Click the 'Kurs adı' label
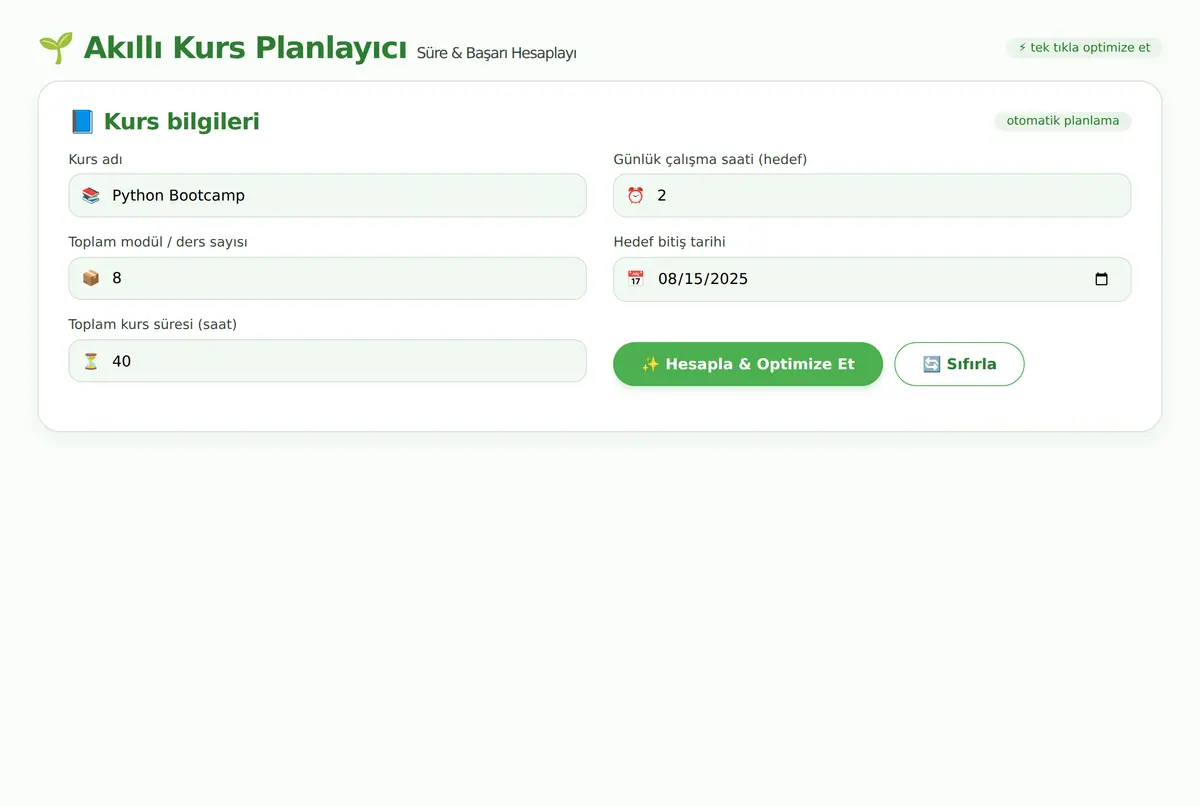 (96, 159)
